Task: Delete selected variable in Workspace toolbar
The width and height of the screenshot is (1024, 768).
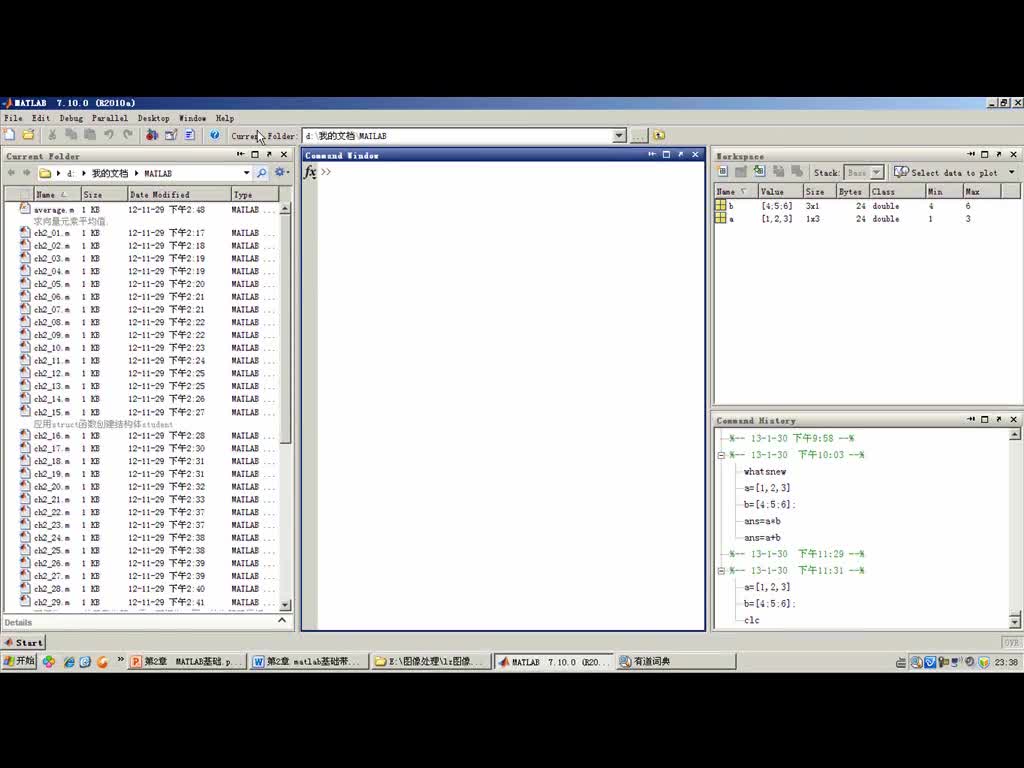Action: (x=797, y=172)
